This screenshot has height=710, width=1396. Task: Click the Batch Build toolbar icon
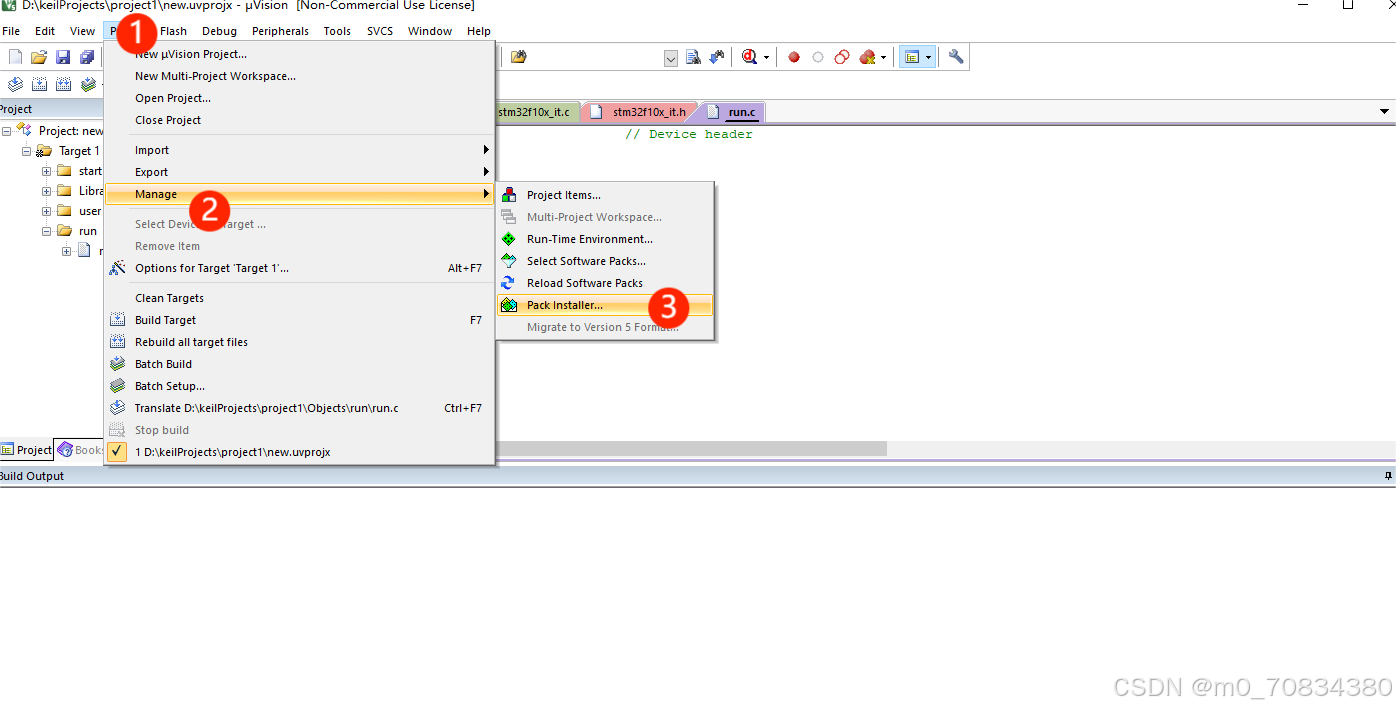88,84
